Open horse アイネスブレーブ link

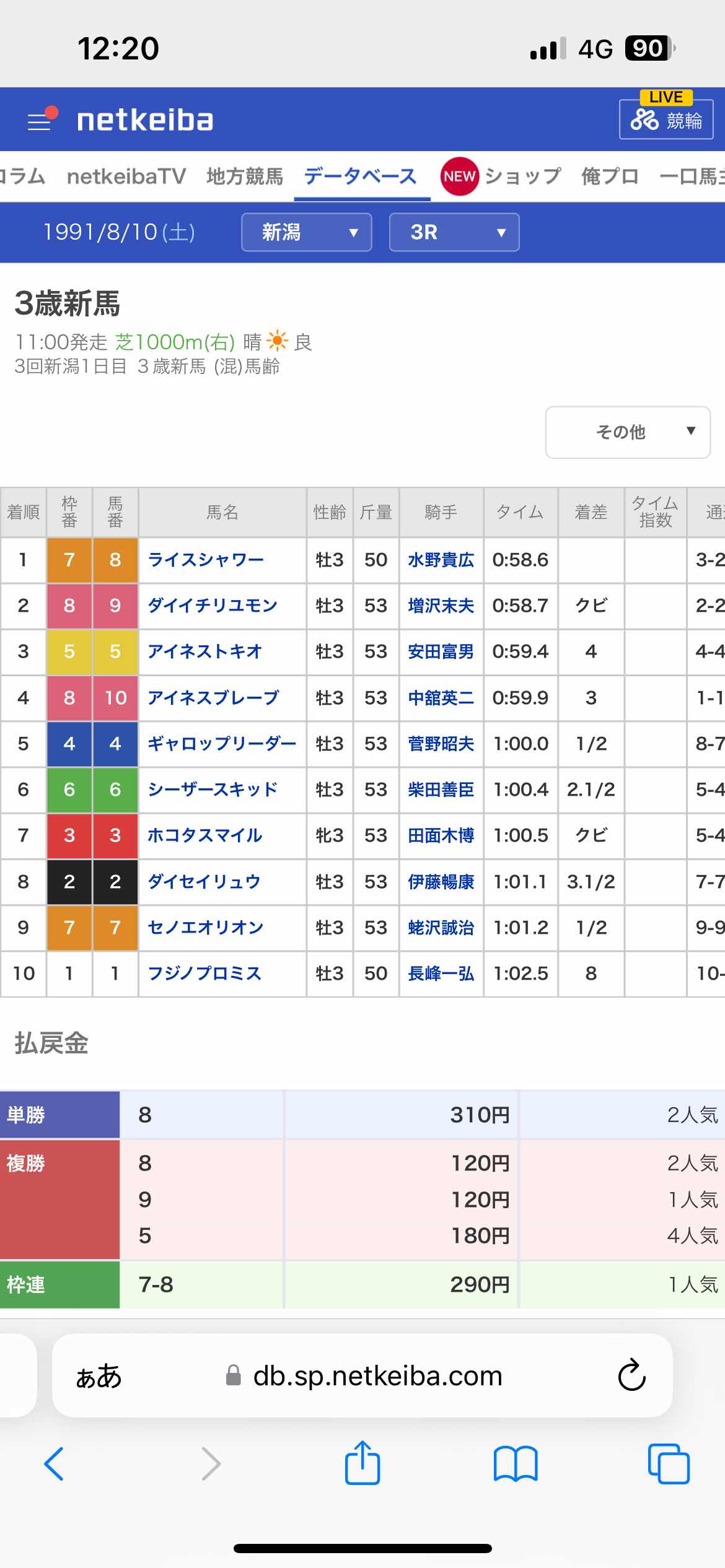click(x=213, y=698)
